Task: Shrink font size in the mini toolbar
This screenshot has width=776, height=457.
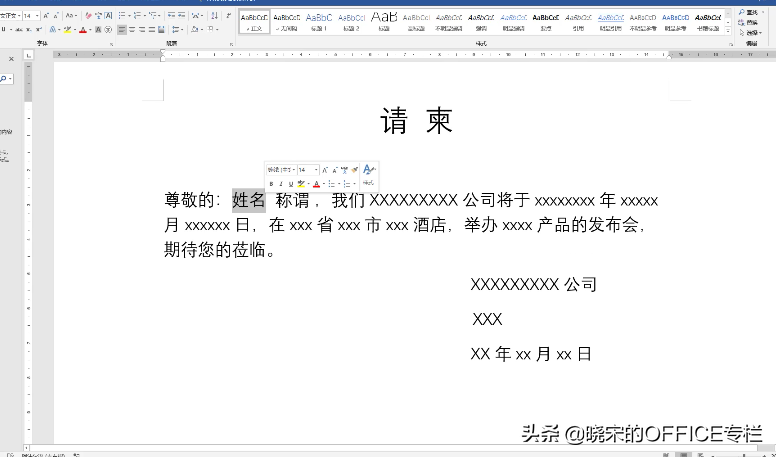Action: [335, 170]
